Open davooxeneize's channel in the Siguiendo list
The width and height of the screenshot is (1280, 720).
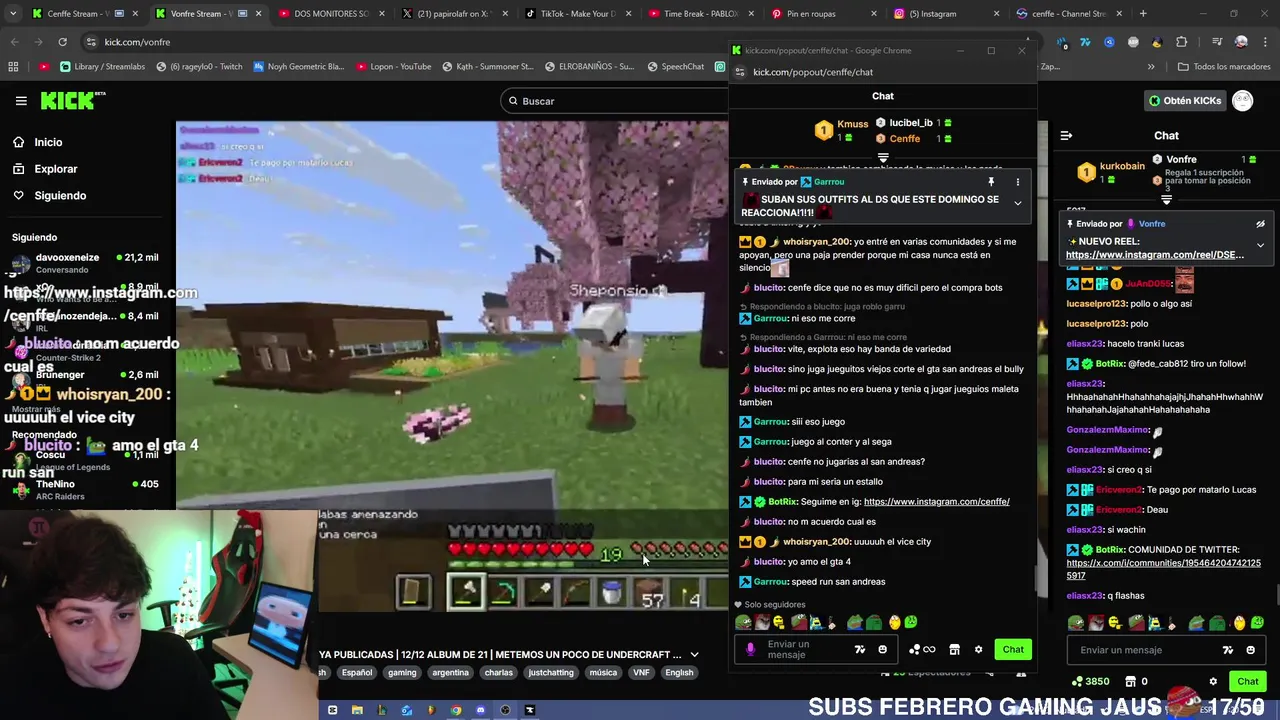(84, 263)
